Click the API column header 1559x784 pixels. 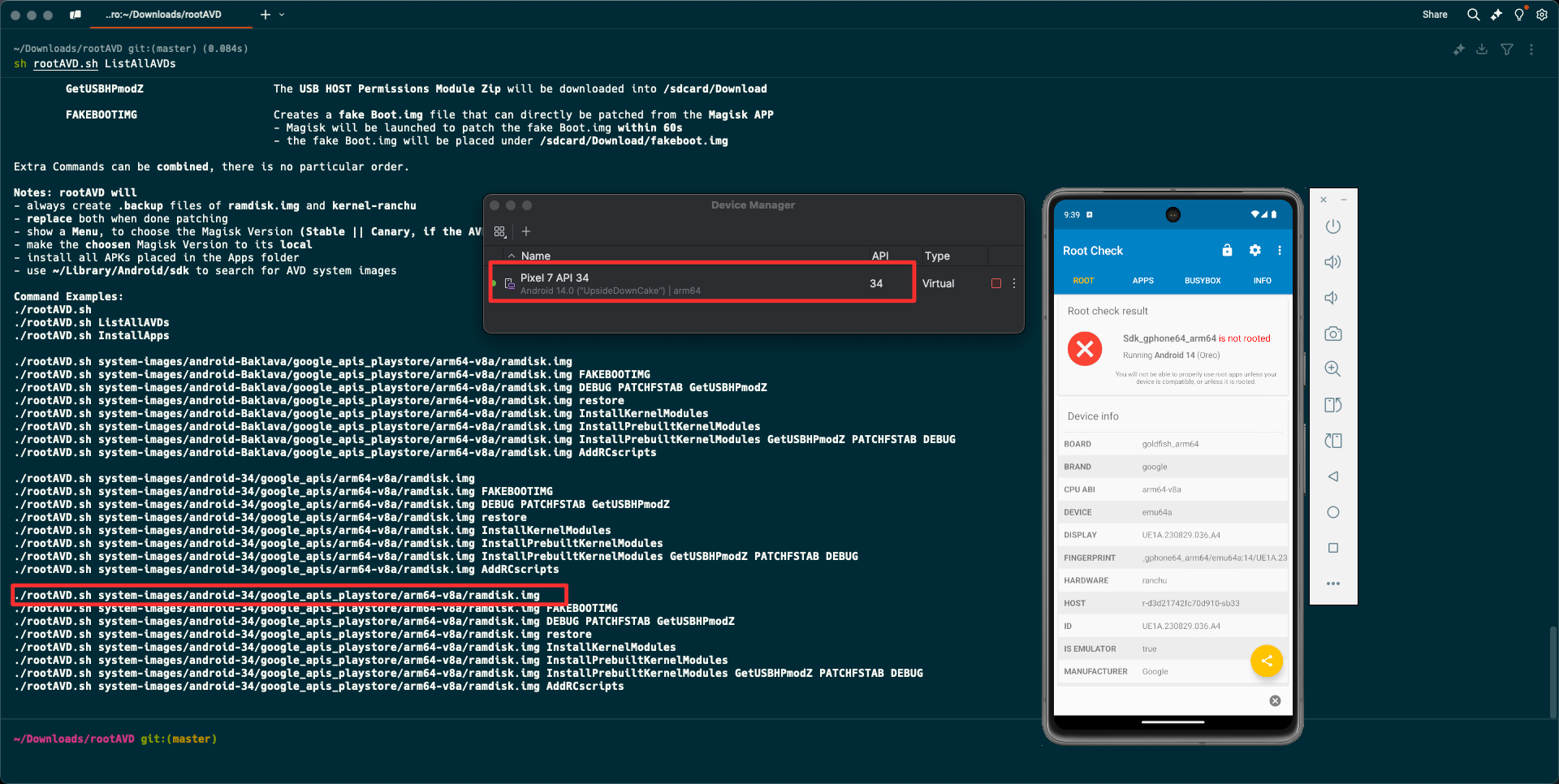880,256
